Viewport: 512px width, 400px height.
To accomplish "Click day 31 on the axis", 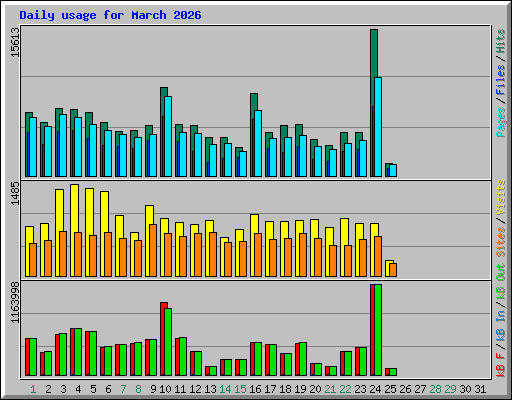I will 480,389.
